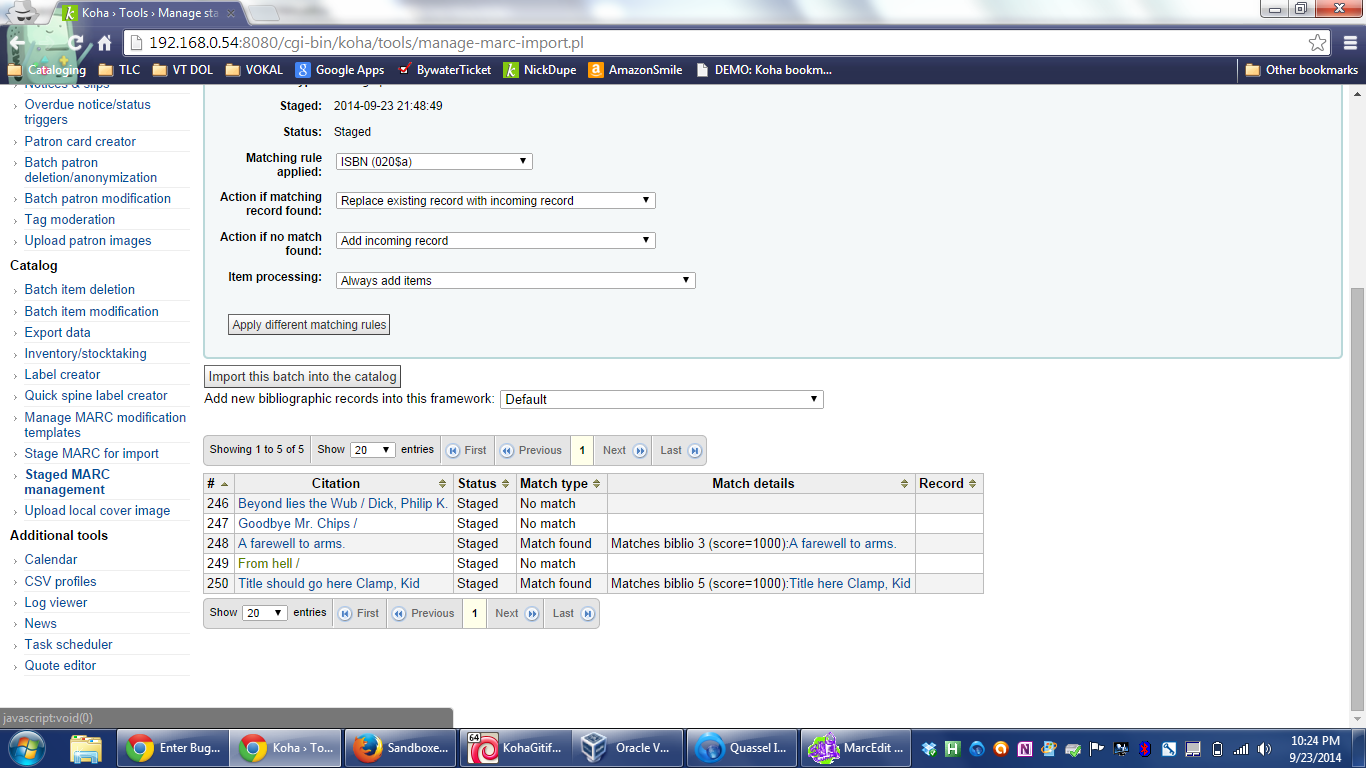1366x768 pixels.
Task: Open Batch item modification in sidebar
Action: (x=91, y=312)
